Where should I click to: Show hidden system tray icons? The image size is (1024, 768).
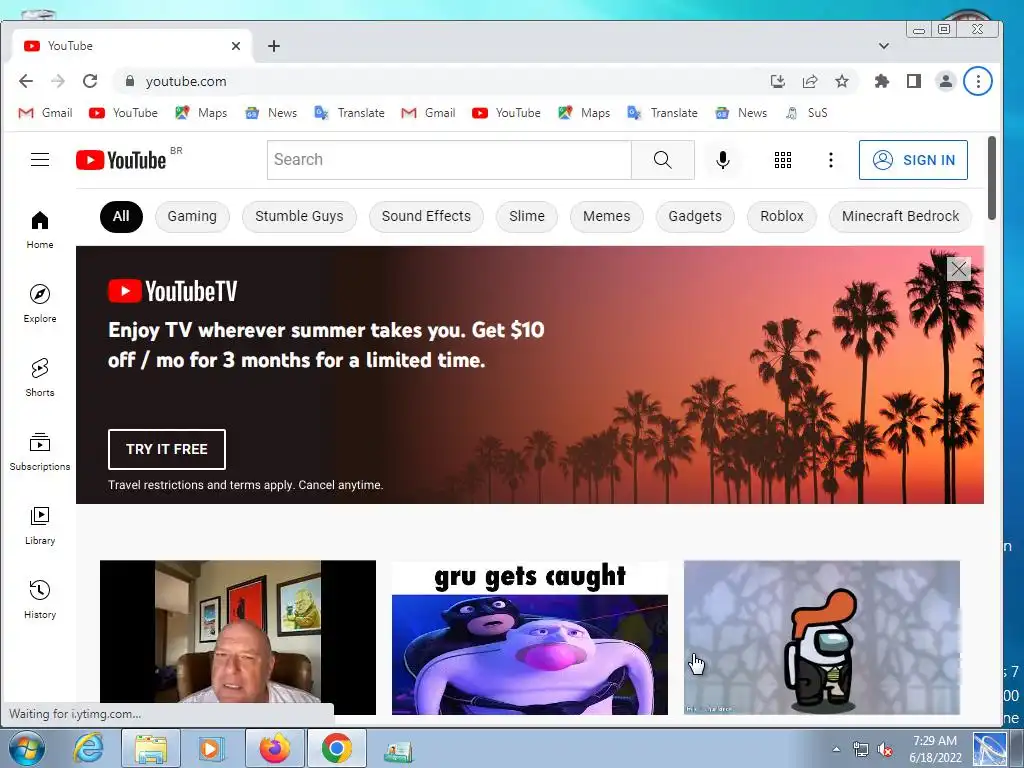(x=836, y=750)
